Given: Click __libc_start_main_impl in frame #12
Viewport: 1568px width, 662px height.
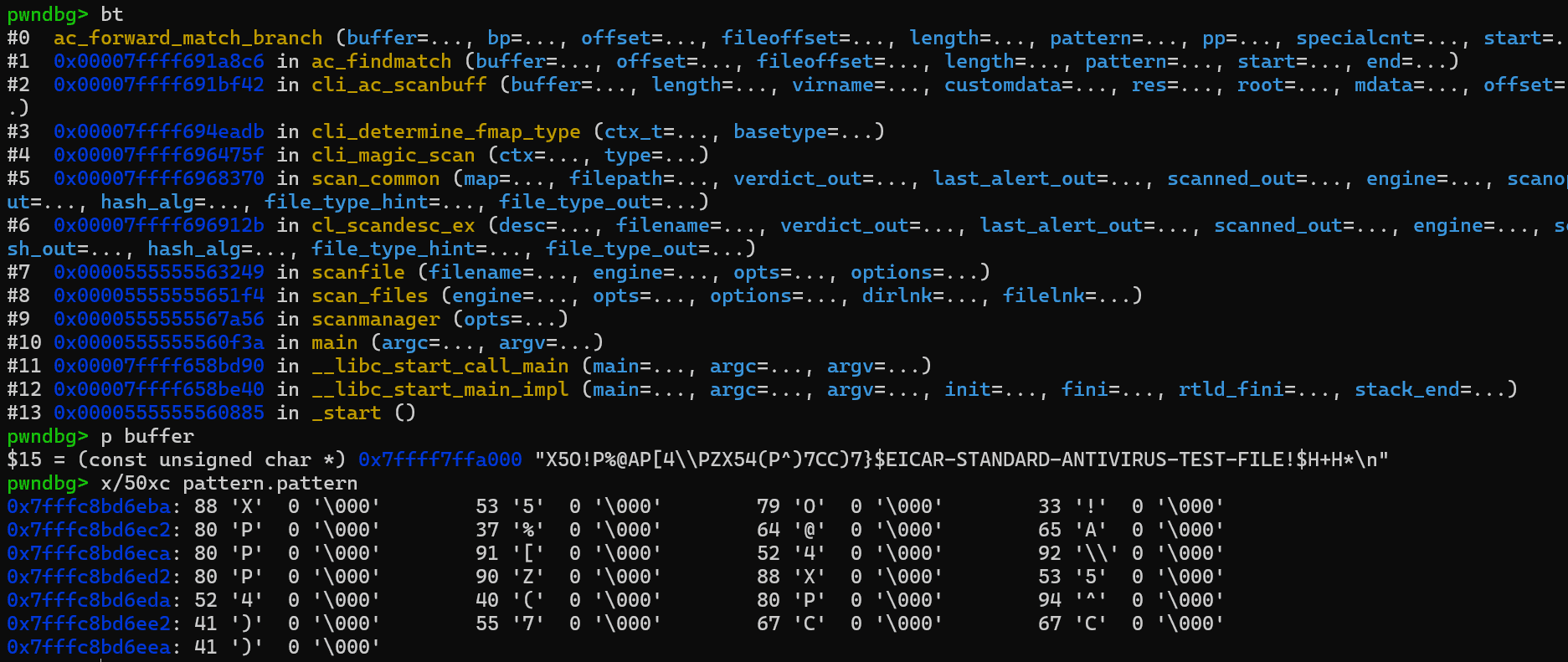Looking at the screenshot, I should pos(440,390).
